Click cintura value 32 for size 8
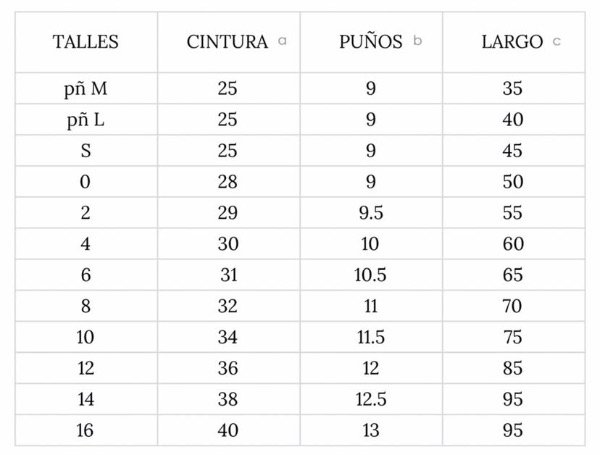The height and width of the screenshot is (455, 600). [228, 306]
